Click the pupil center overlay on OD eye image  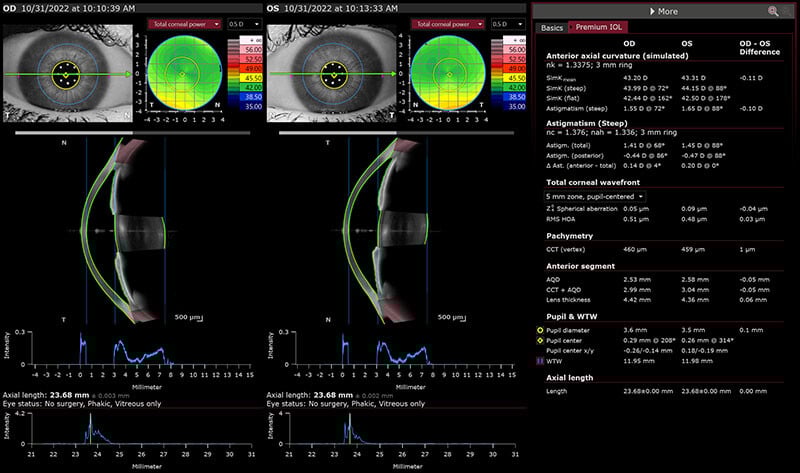[x=66, y=75]
